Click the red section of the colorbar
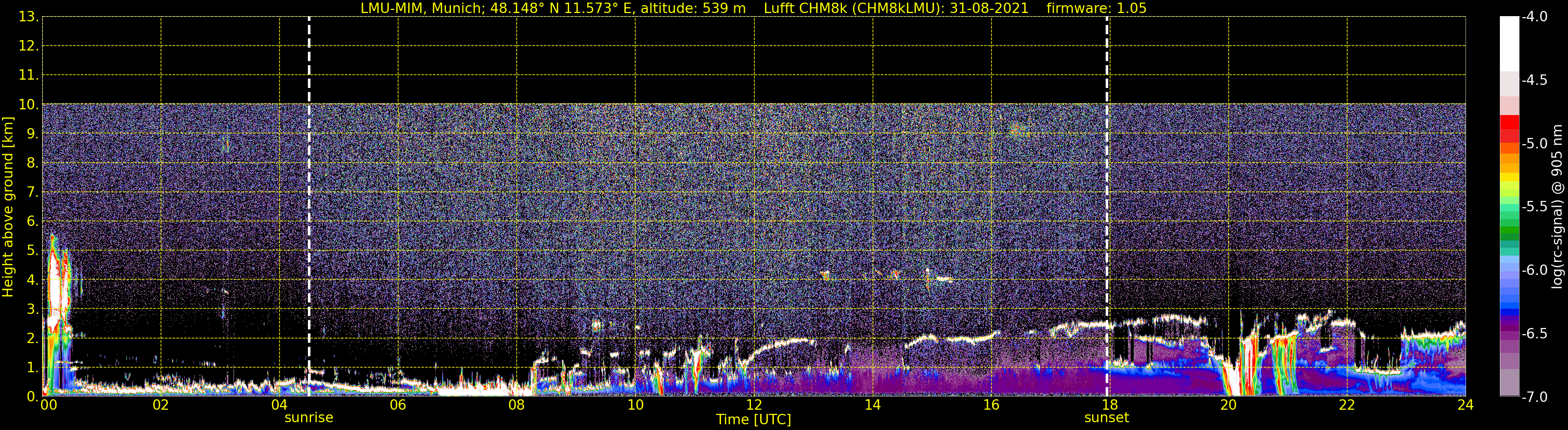This screenshot has width=1568, height=430. (1510, 129)
